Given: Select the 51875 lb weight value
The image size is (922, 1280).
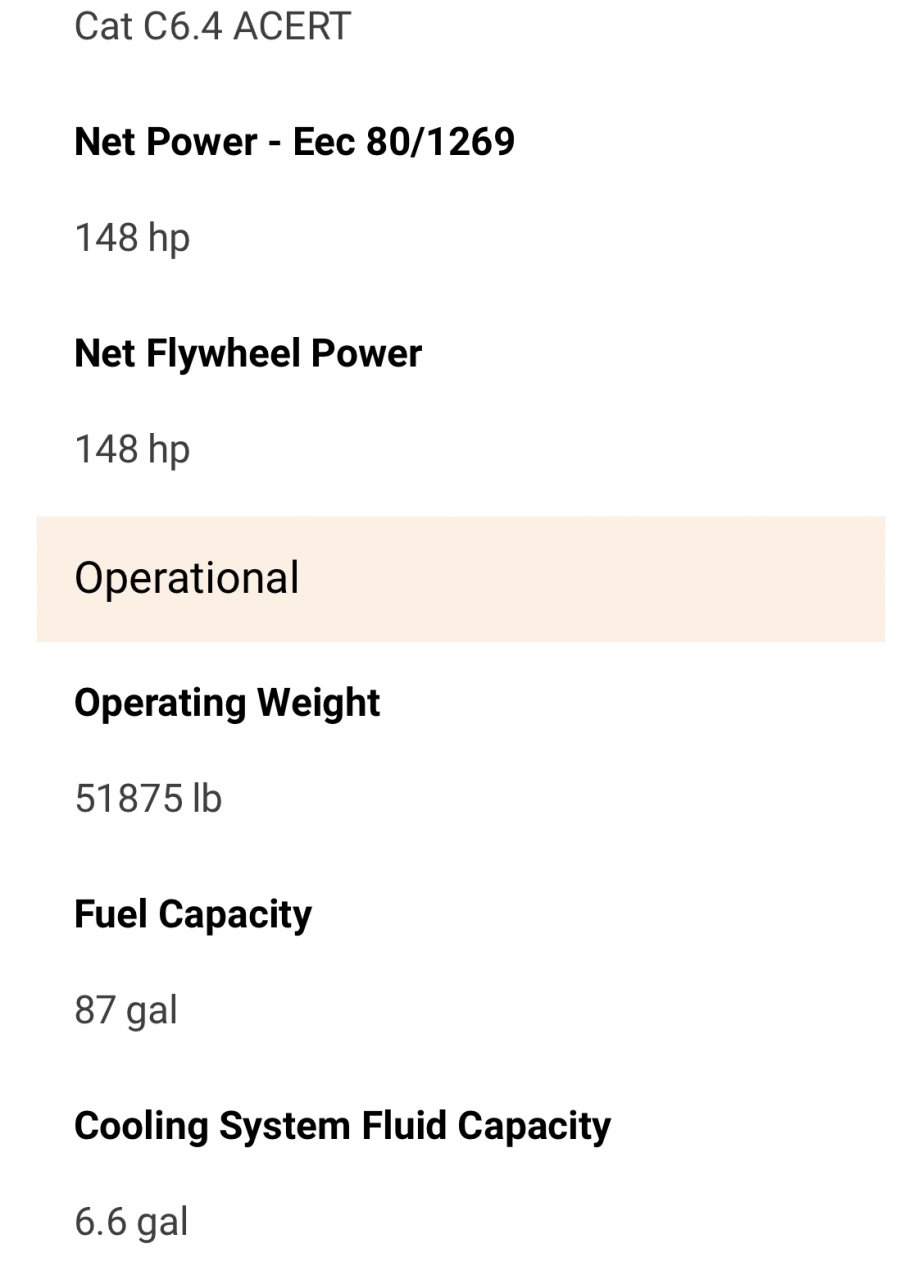Looking at the screenshot, I should click(148, 799).
